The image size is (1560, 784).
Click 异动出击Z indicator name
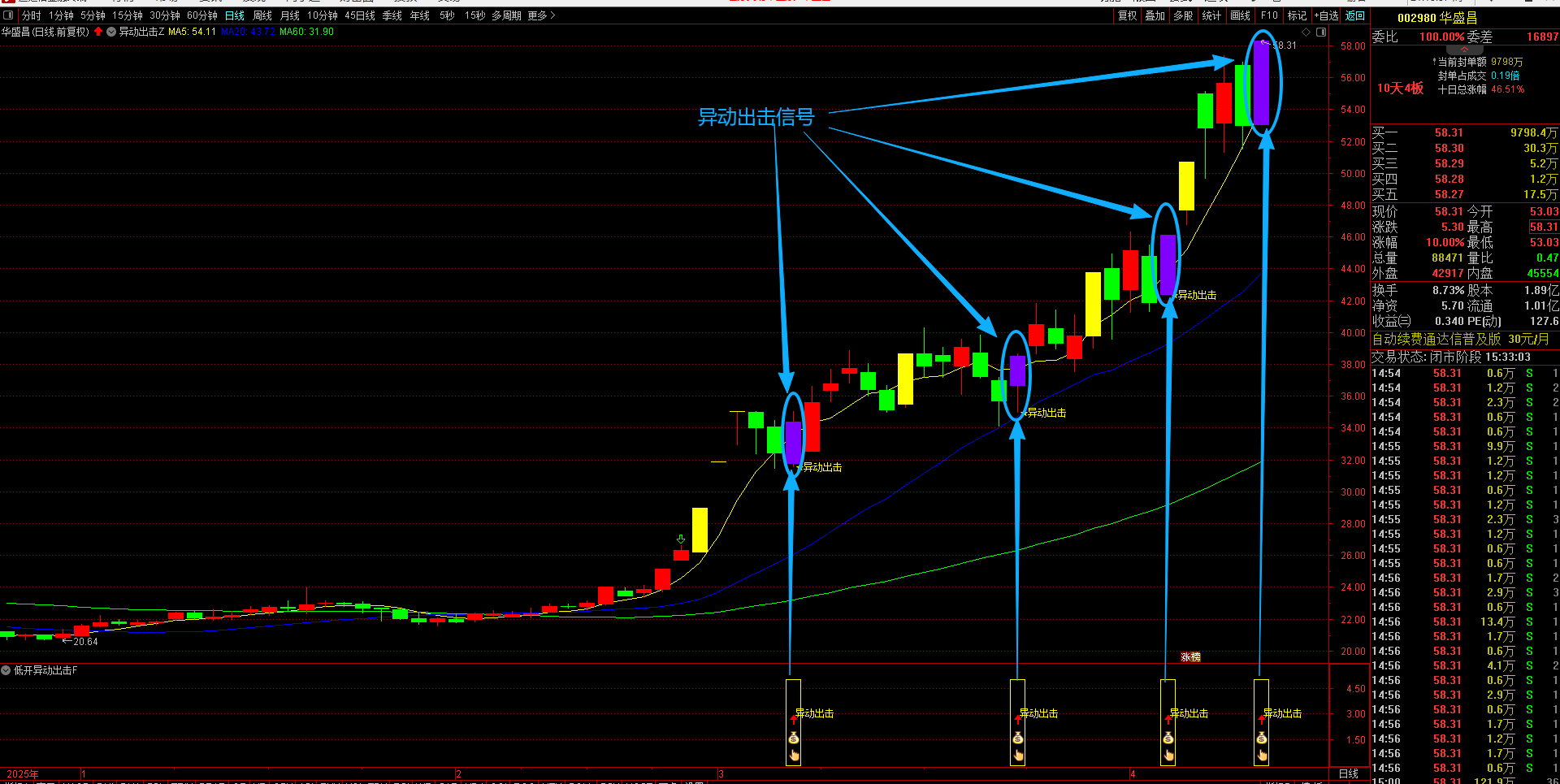coord(141,32)
